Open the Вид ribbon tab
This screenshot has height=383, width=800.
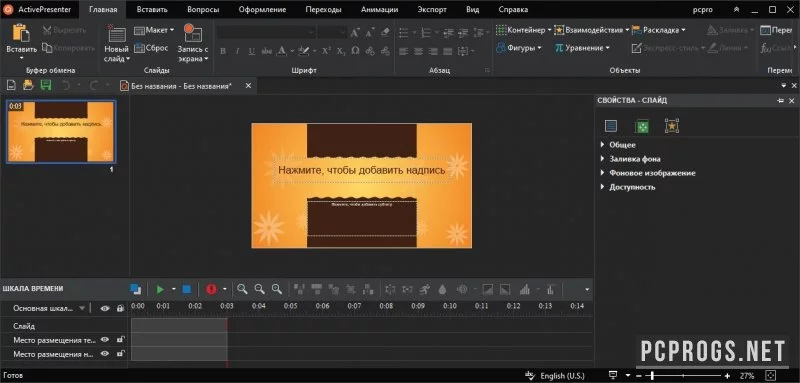pos(472,10)
